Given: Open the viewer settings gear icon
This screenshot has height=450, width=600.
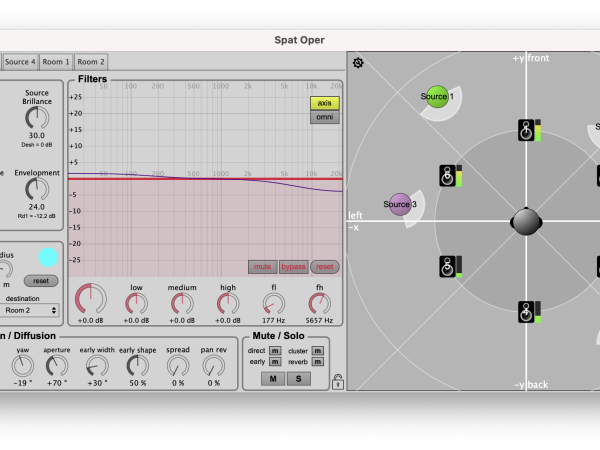Looking at the screenshot, I should point(358,63).
